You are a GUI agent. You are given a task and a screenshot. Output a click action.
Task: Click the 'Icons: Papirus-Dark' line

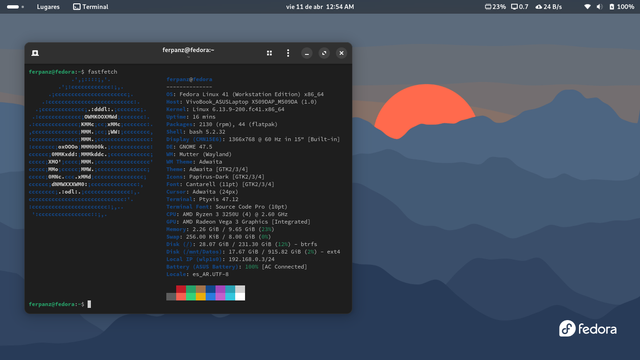point(215,177)
